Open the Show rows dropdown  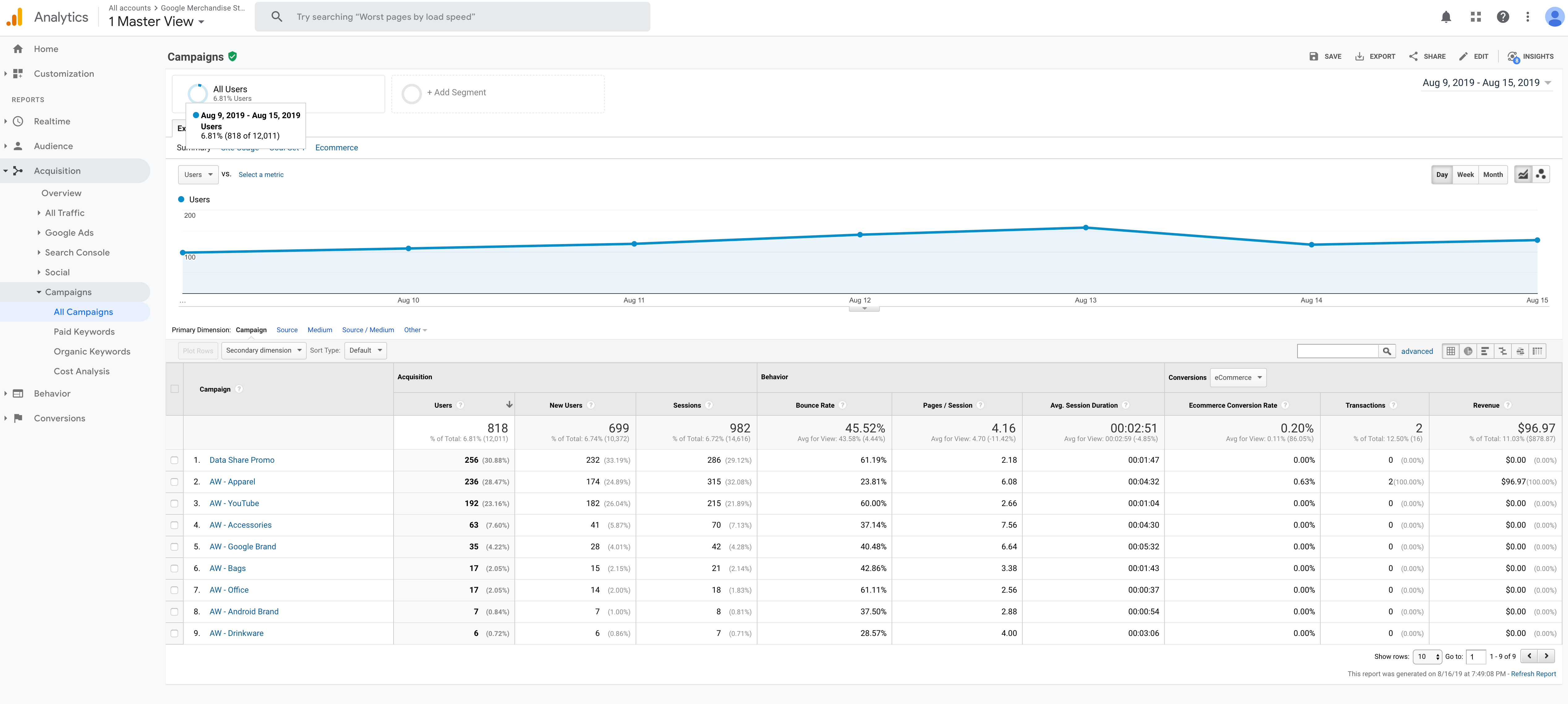point(1427,656)
